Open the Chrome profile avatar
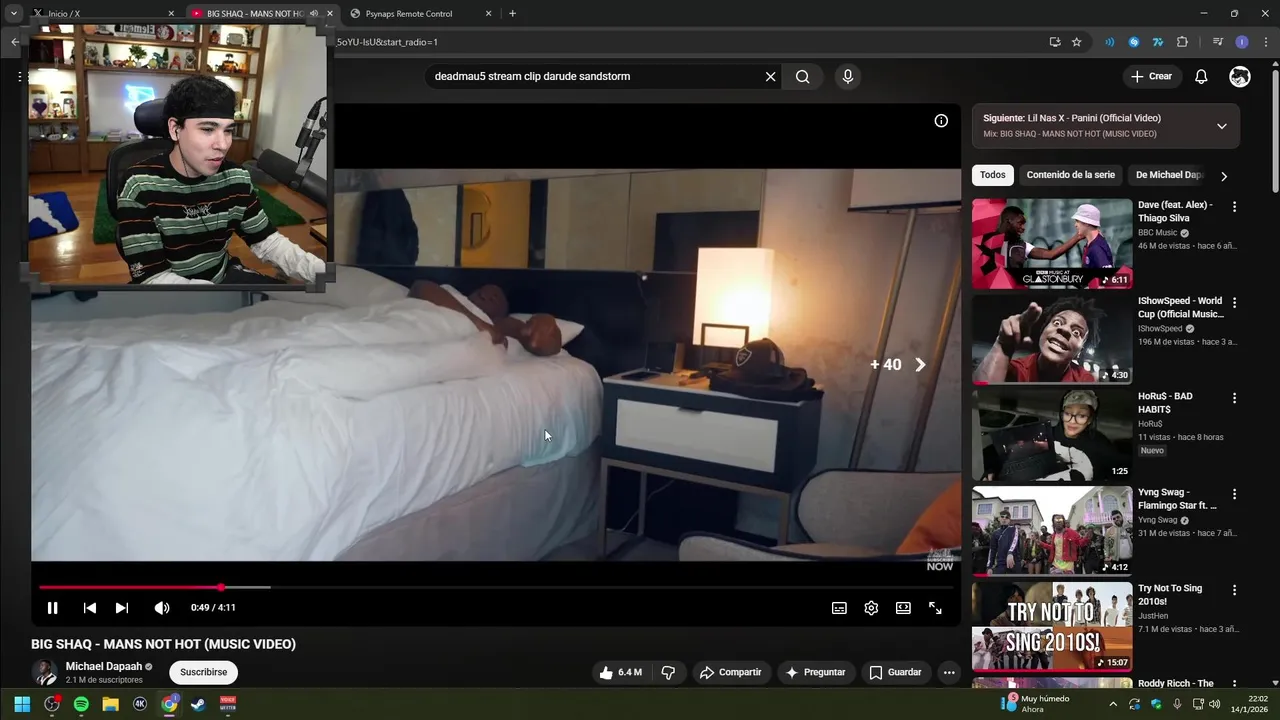The image size is (1280, 720). (1242, 42)
